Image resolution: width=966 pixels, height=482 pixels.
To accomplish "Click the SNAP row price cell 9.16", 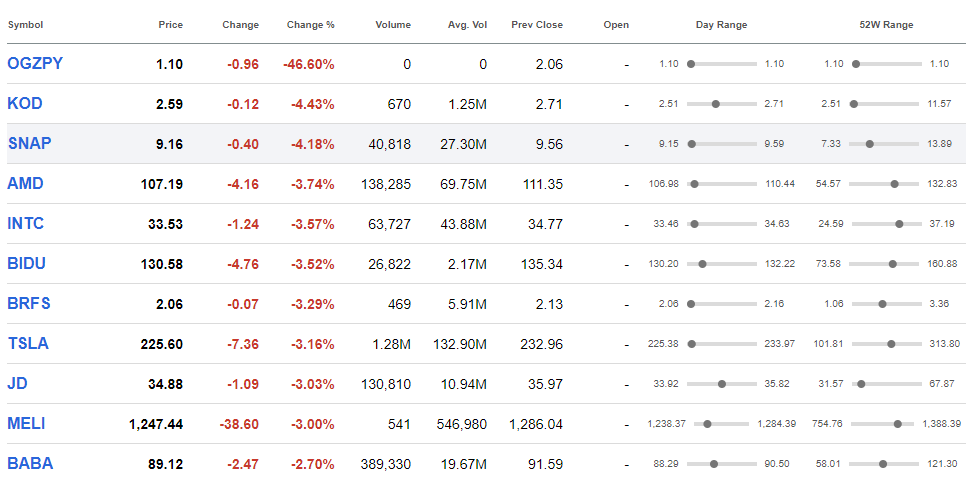I will click(169, 144).
